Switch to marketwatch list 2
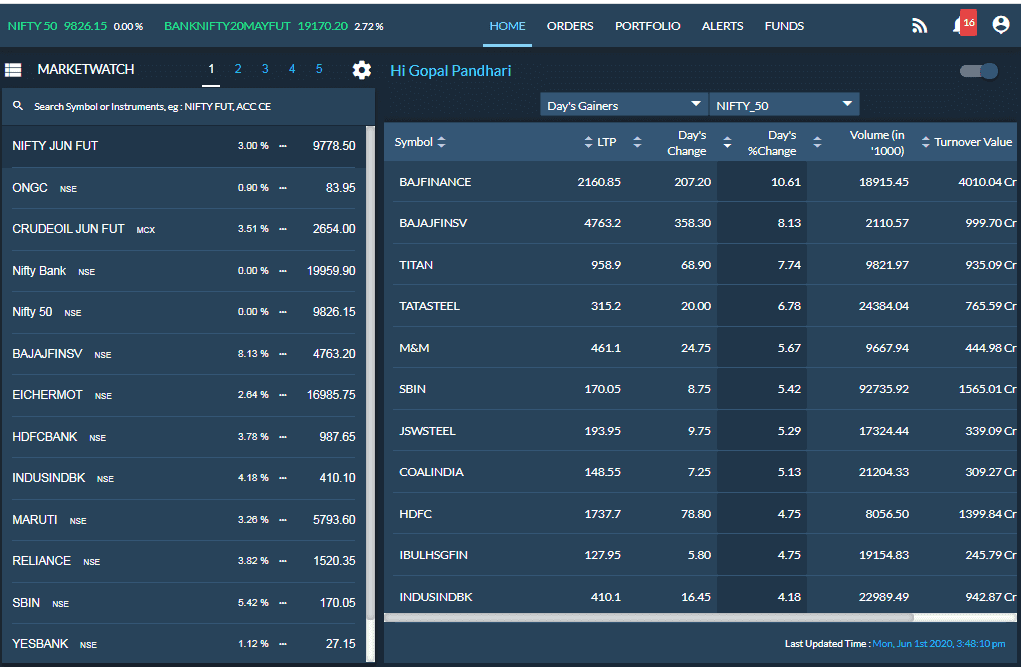 [x=238, y=69]
